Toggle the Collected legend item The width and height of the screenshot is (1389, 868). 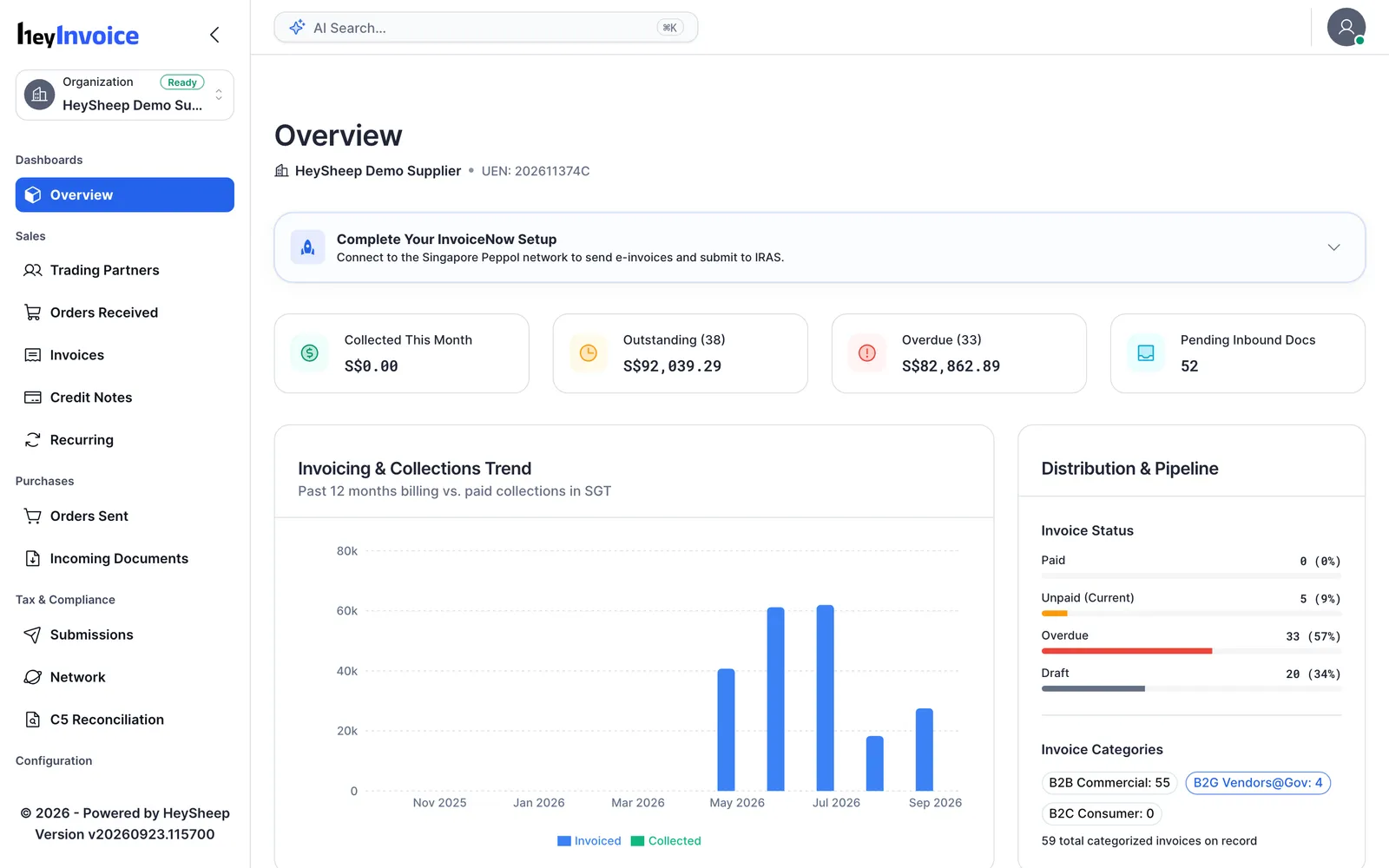click(x=666, y=841)
